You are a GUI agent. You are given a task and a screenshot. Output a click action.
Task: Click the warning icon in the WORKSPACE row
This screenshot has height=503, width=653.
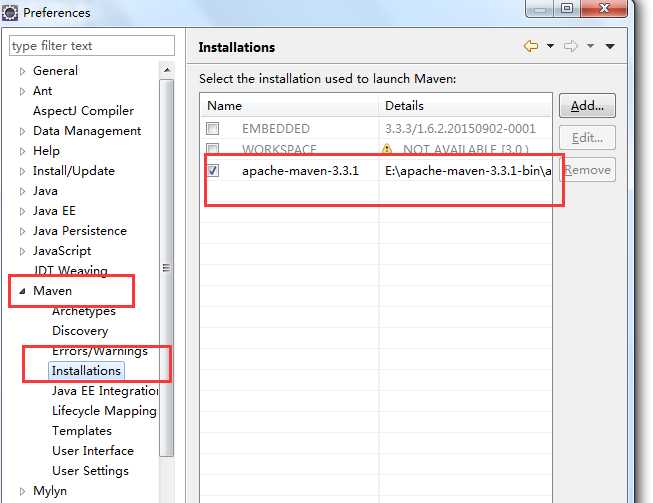coord(387,149)
